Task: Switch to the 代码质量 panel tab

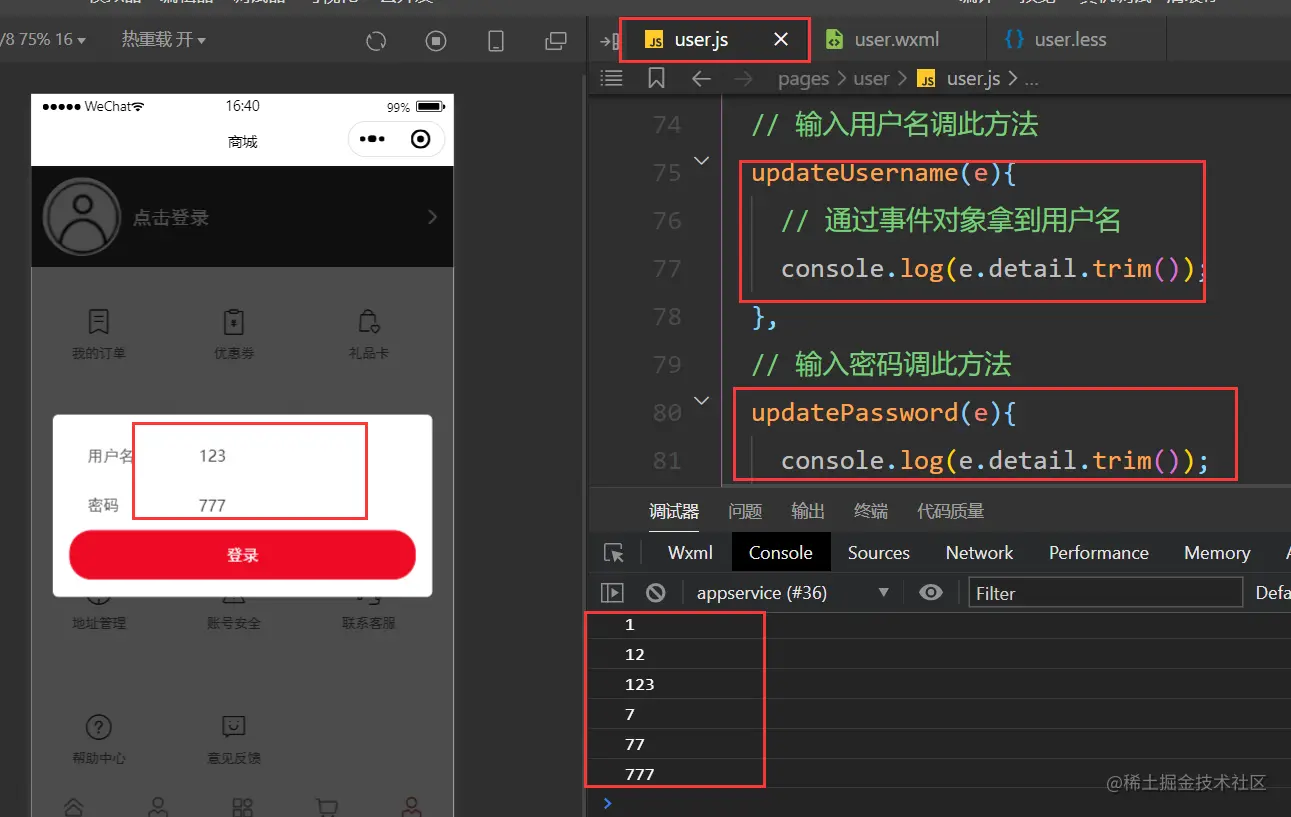Action: tap(951, 511)
